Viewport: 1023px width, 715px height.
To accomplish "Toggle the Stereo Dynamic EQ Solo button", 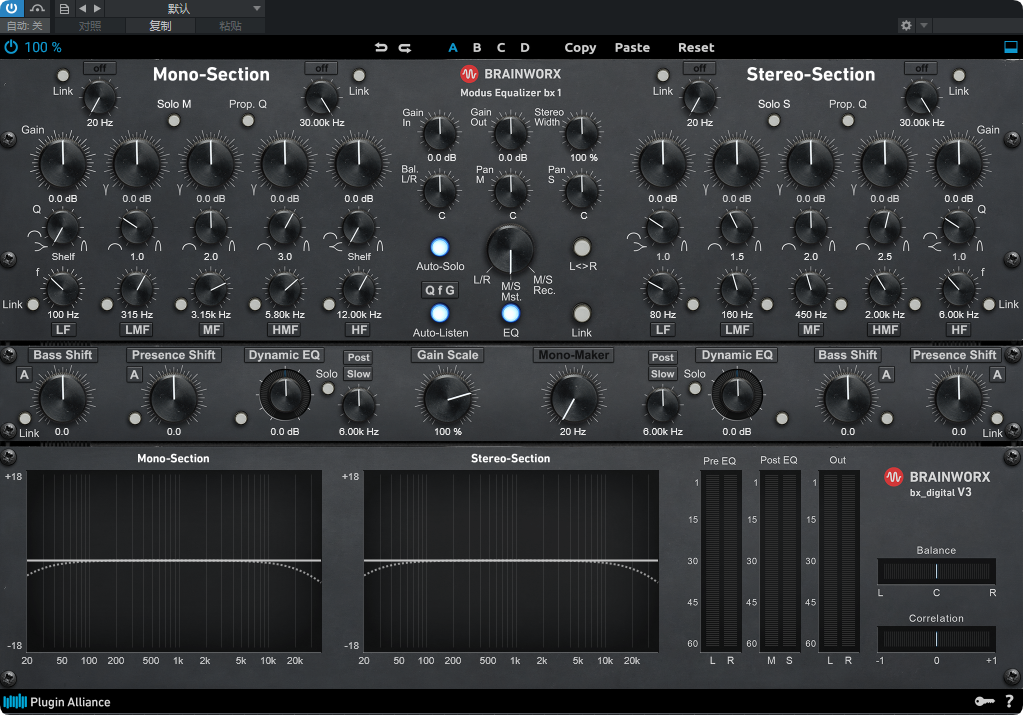I will pyautogui.click(x=695, y=389).
